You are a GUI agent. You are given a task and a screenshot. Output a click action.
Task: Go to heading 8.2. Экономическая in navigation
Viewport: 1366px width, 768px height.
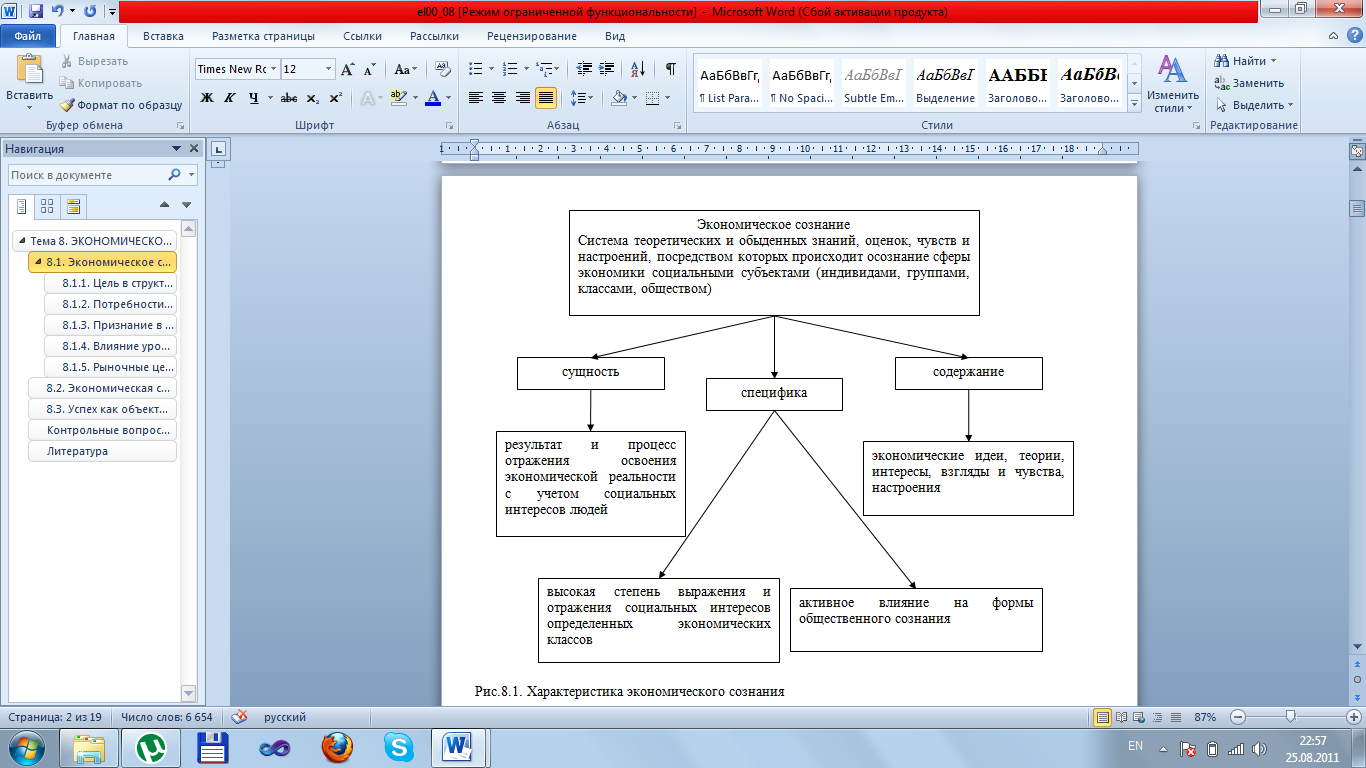point(103,388)
